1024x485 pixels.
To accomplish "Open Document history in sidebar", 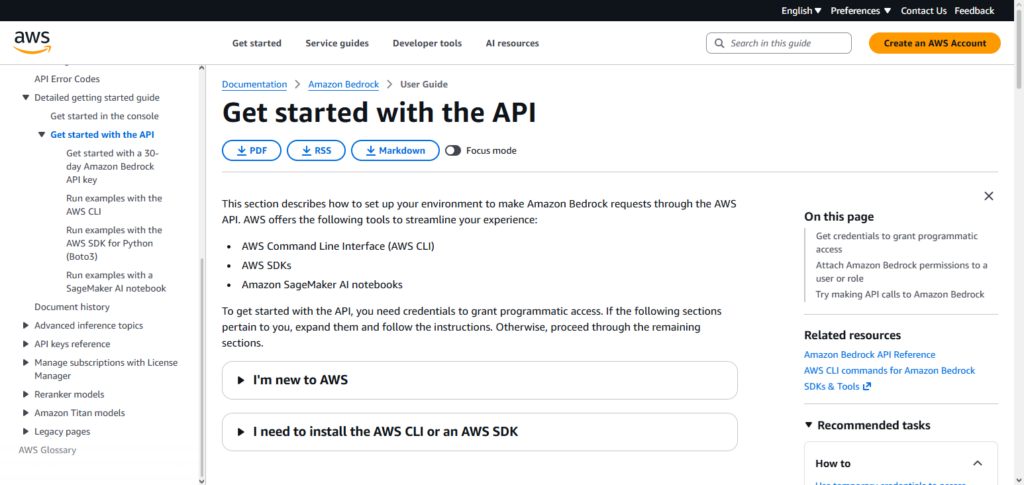I will [x=72, y=307].
